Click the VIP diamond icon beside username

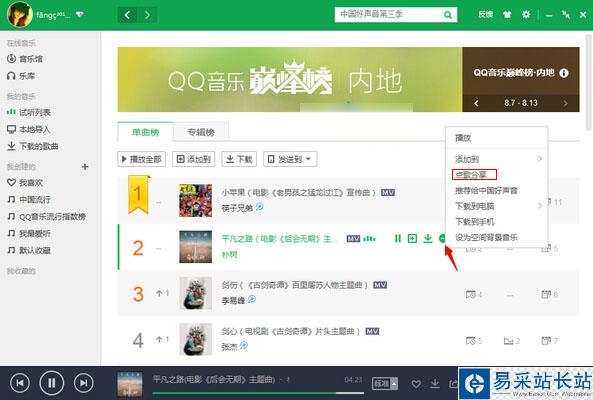pos(79,15)
